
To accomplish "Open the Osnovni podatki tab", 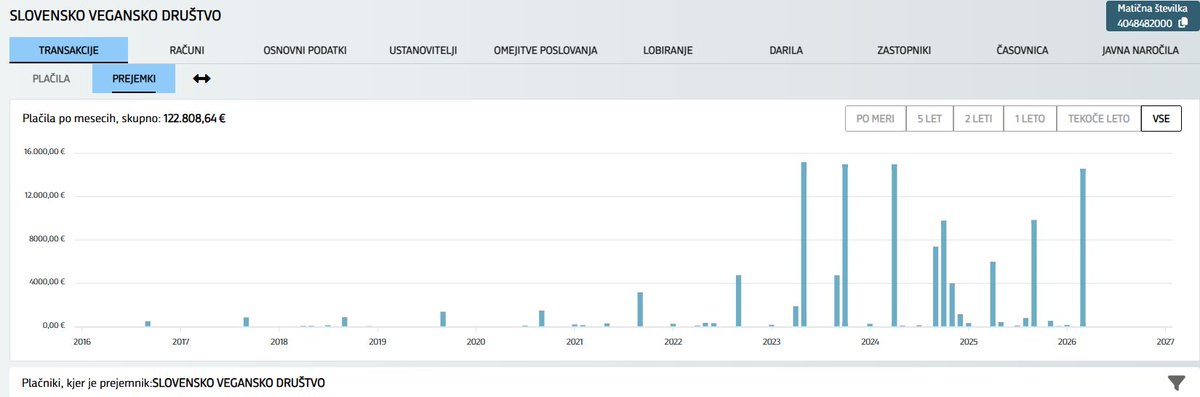I will coord(305,50).
